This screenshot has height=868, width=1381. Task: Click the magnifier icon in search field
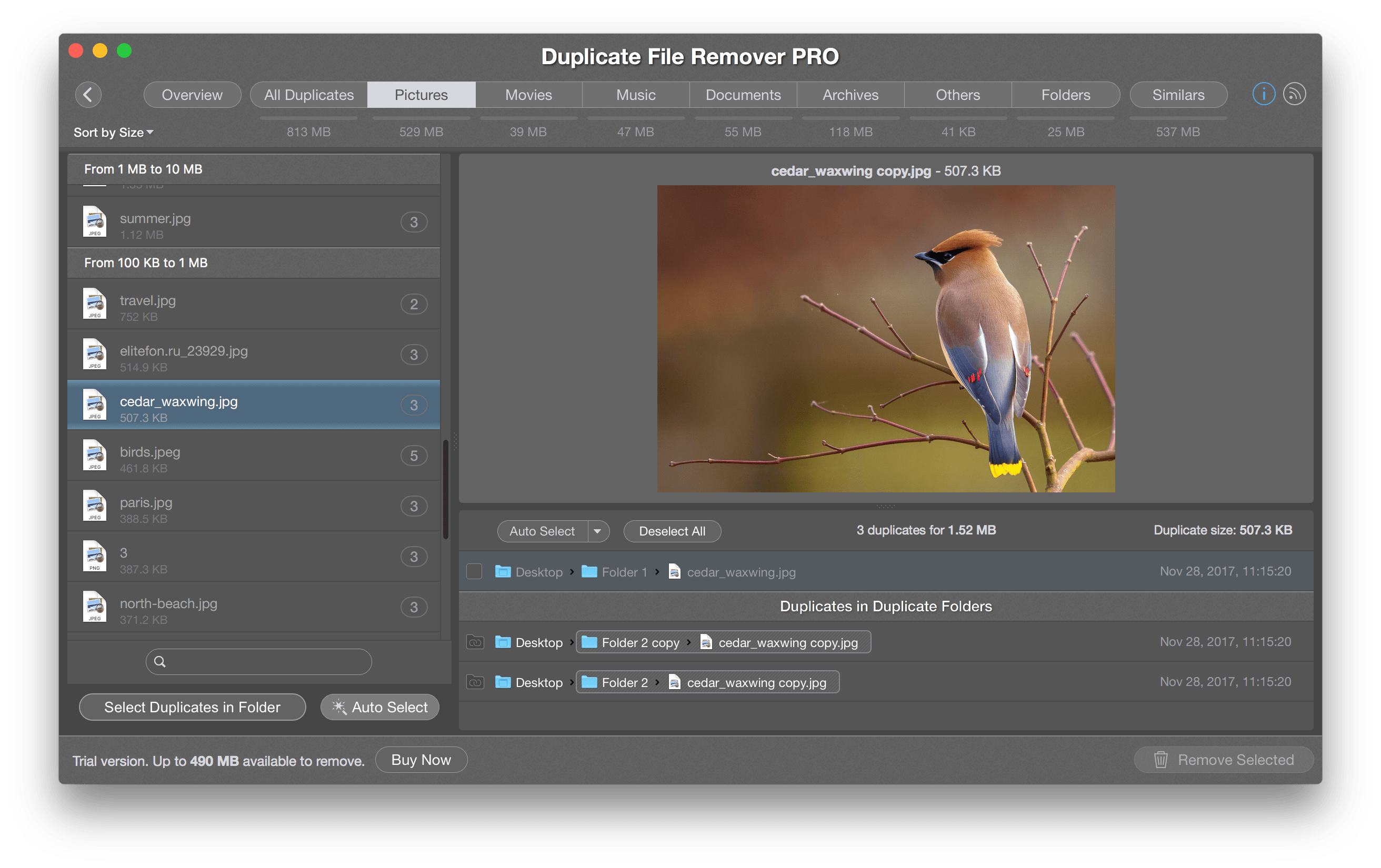click(160, 662)
